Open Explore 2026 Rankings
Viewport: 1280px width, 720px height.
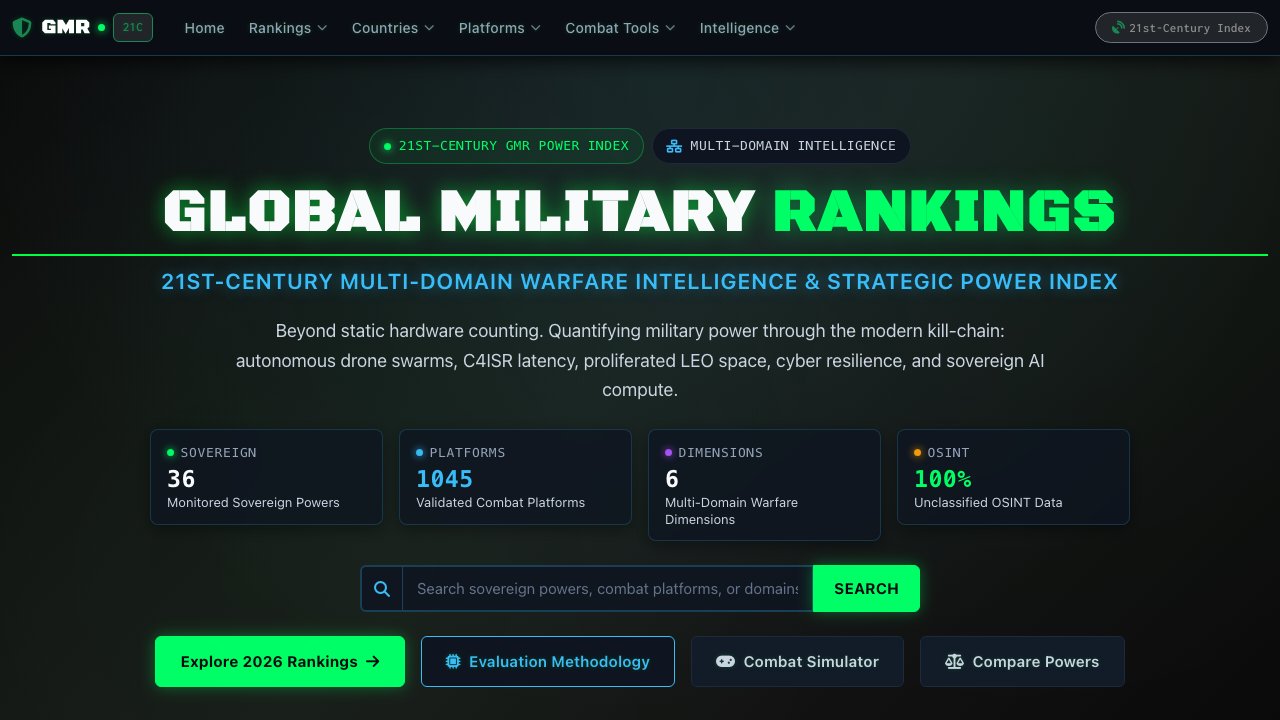(280, 661)
